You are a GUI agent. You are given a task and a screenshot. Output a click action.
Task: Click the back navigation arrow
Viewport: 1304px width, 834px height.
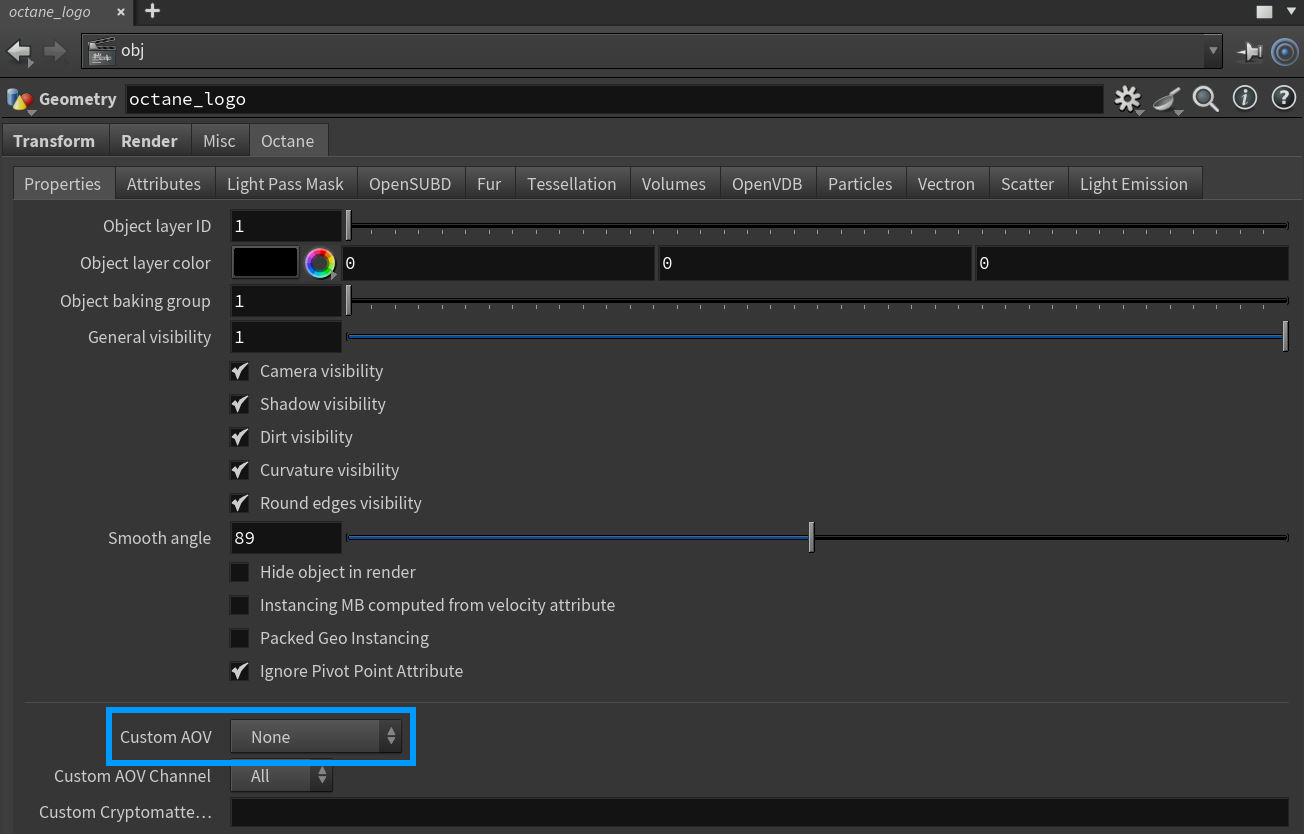(x=19, y=51)
